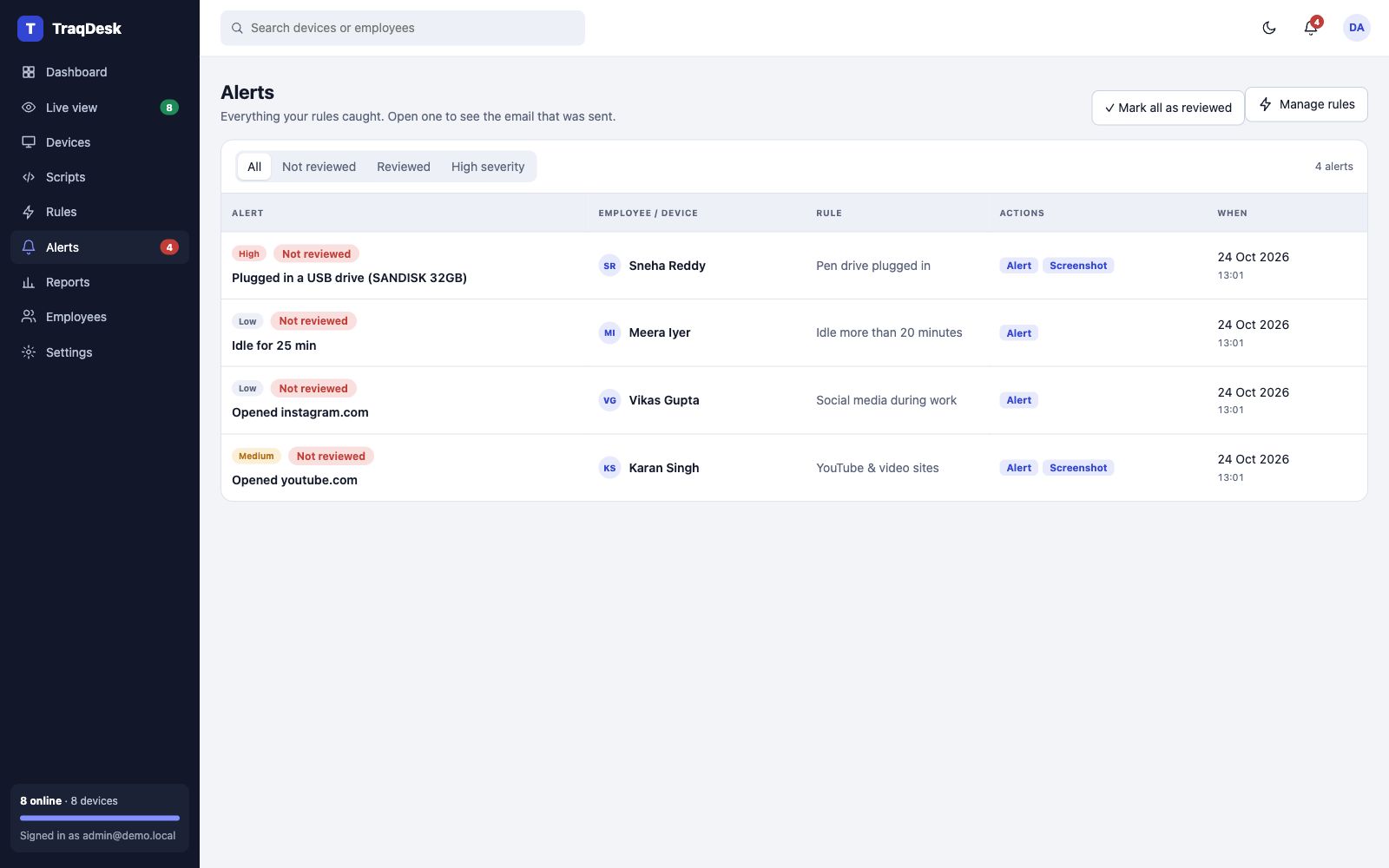
Task: Click the search magnifier icon
Action: click(x=237, y=28)
